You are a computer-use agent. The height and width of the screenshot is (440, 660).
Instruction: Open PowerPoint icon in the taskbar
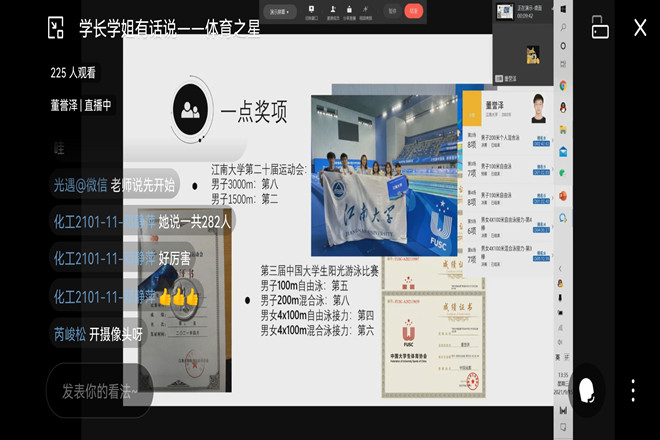[563, 196]
